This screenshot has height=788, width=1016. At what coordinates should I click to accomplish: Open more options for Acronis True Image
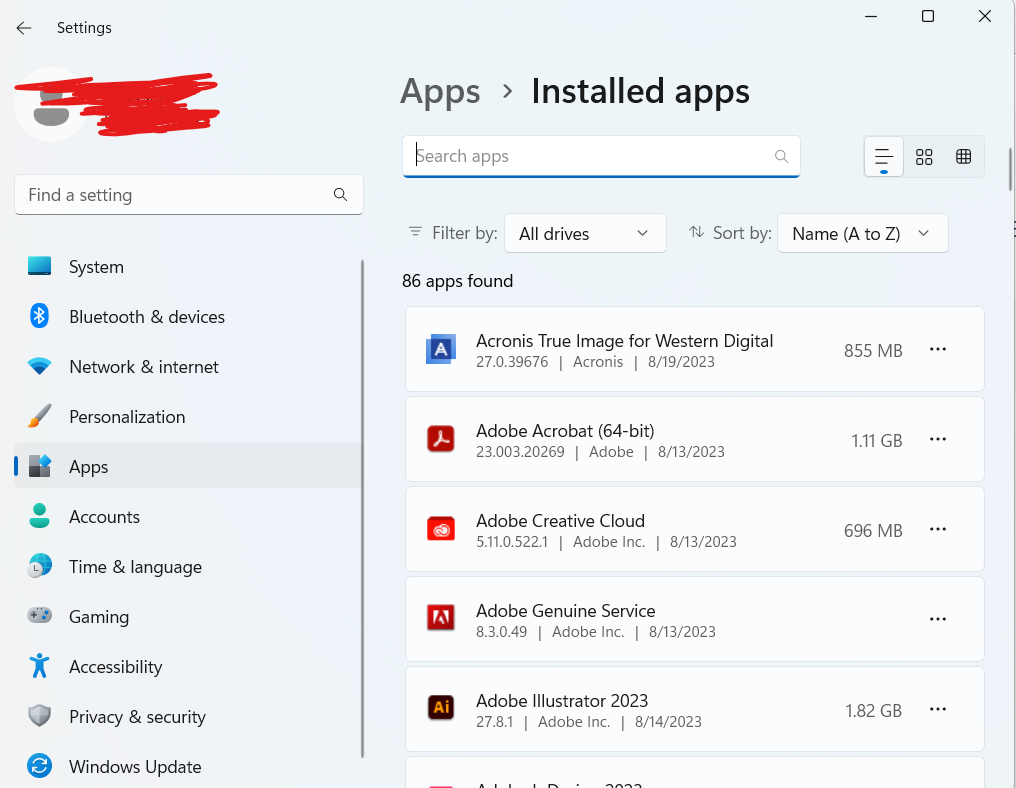pyautogui.click(x=938, y=349)
